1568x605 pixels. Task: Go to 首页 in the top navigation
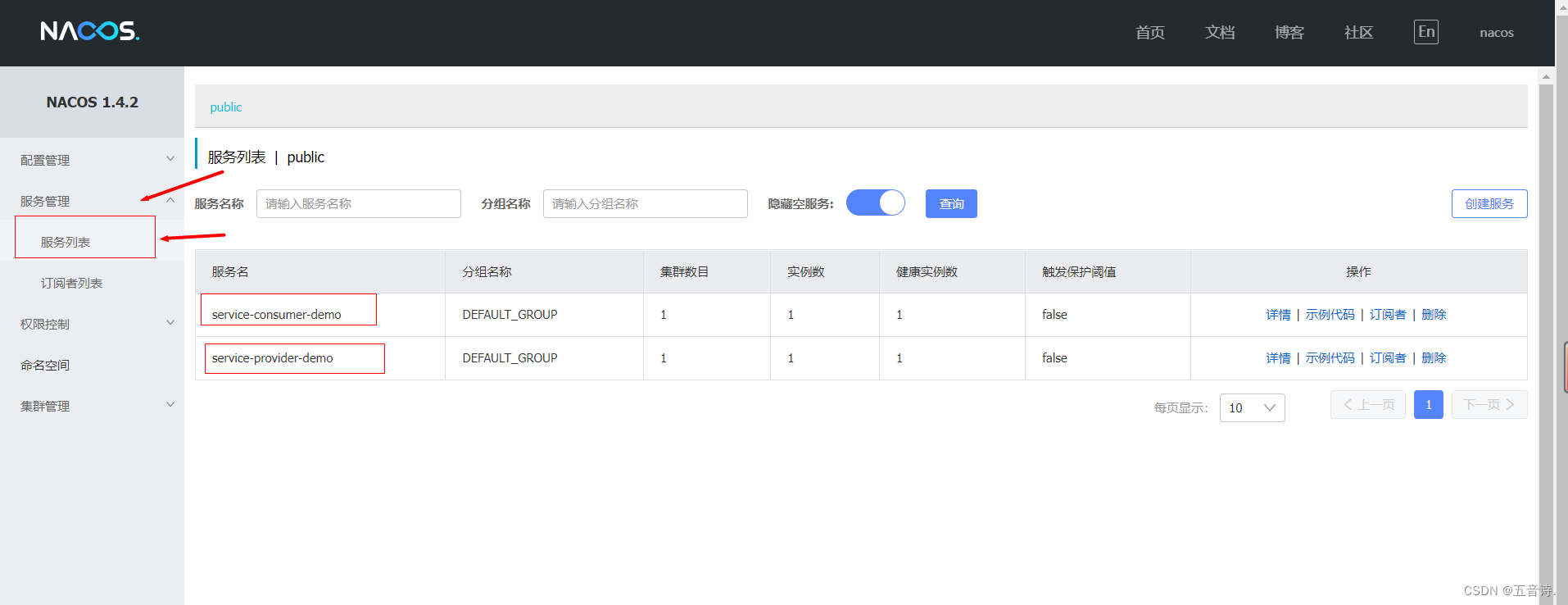[1150, 32]
